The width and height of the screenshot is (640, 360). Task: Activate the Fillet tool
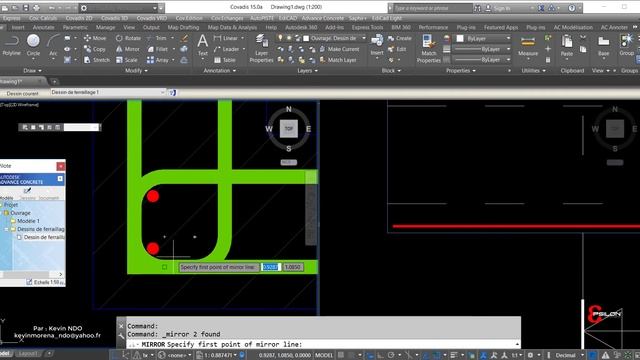[158, 49]
